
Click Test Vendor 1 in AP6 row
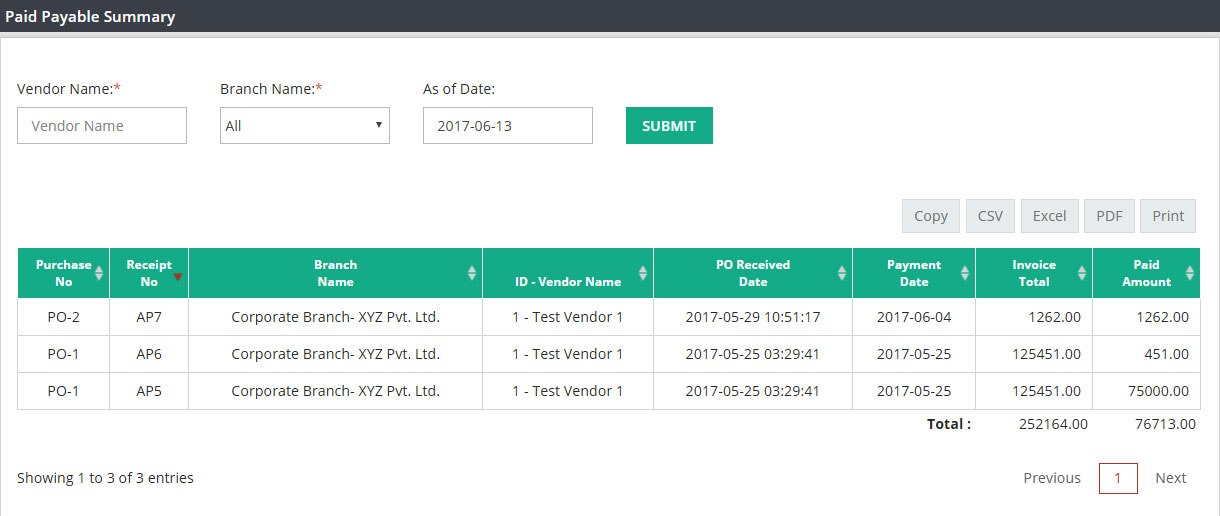click(x=568, y=354)
